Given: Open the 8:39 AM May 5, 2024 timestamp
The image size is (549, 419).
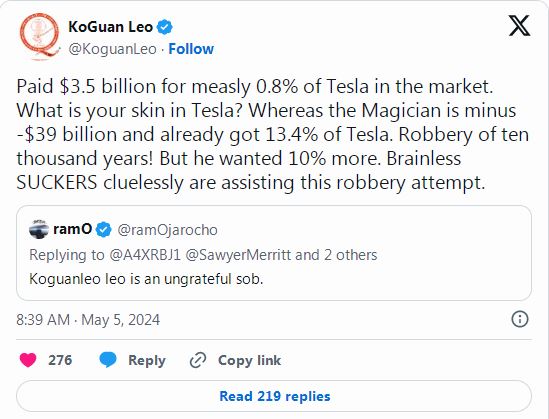Looking at the screenshot, I should (88, 320).
